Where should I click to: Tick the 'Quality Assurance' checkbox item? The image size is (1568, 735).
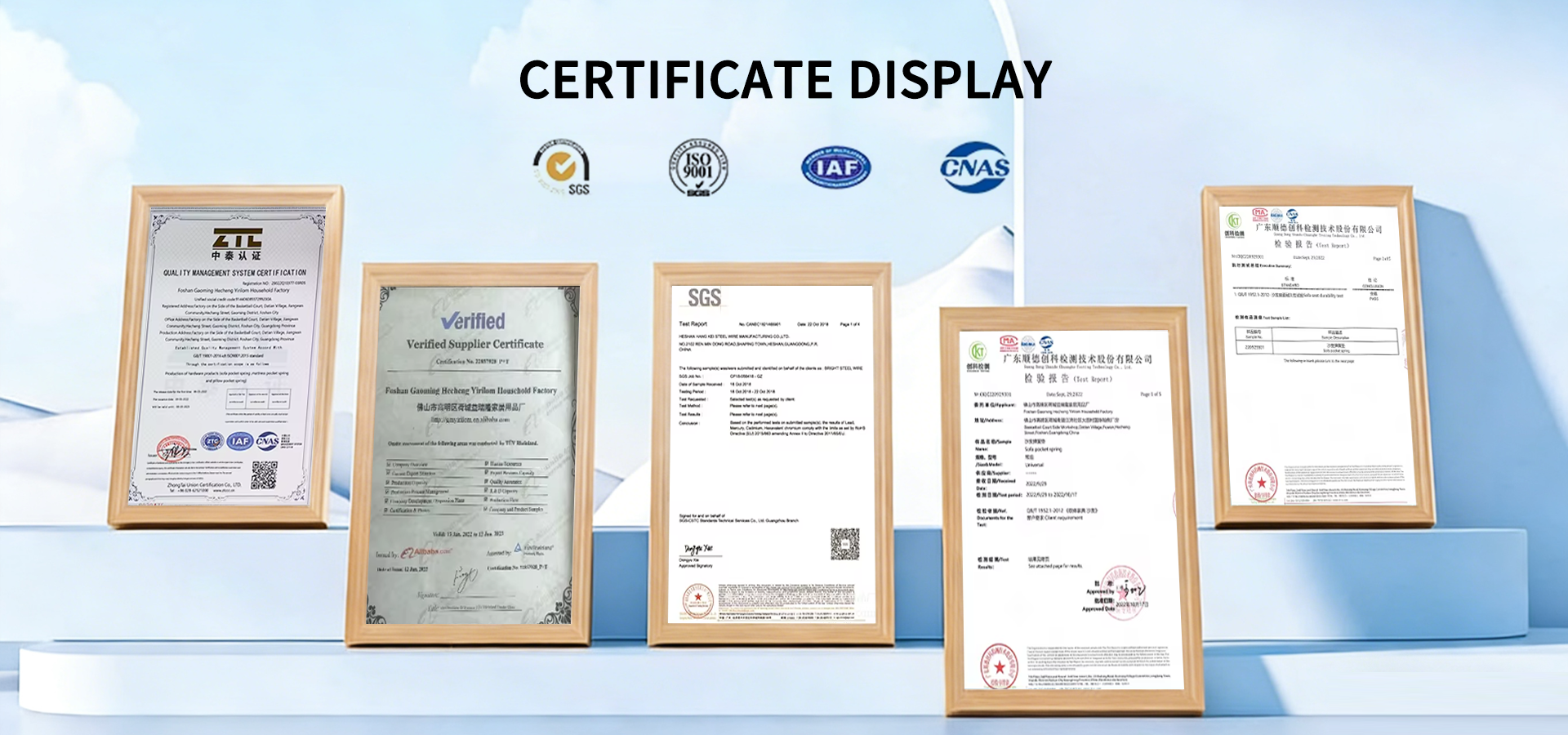pos(506,482)
